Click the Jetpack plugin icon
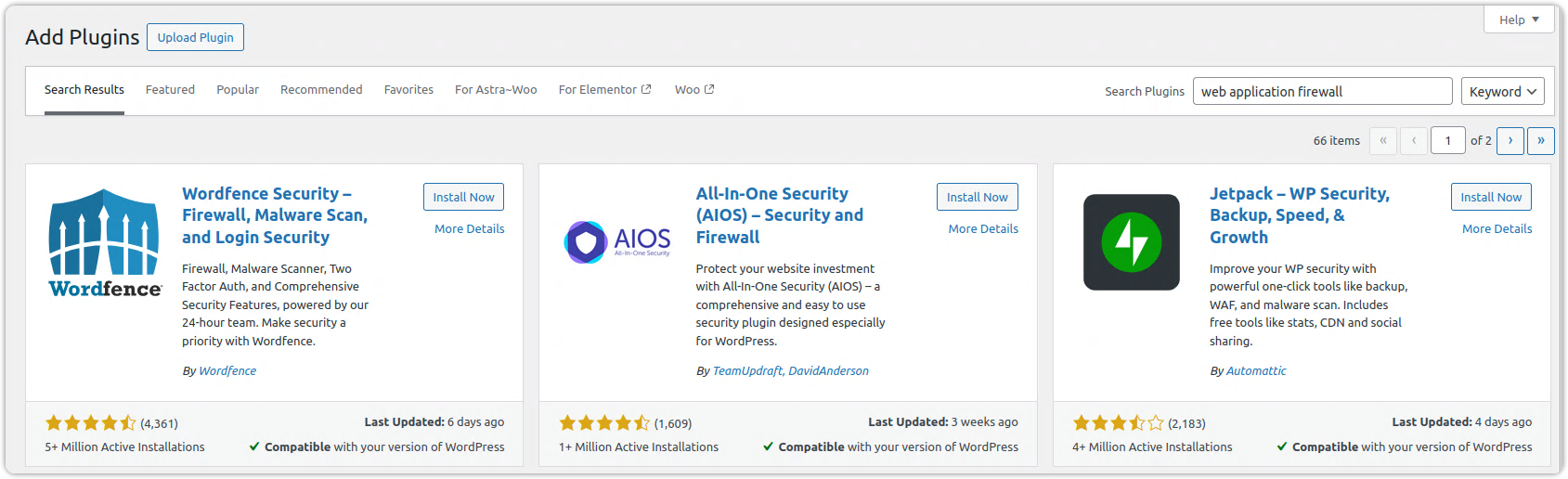Screen dimensions: 1568x479 point(1132,242)
